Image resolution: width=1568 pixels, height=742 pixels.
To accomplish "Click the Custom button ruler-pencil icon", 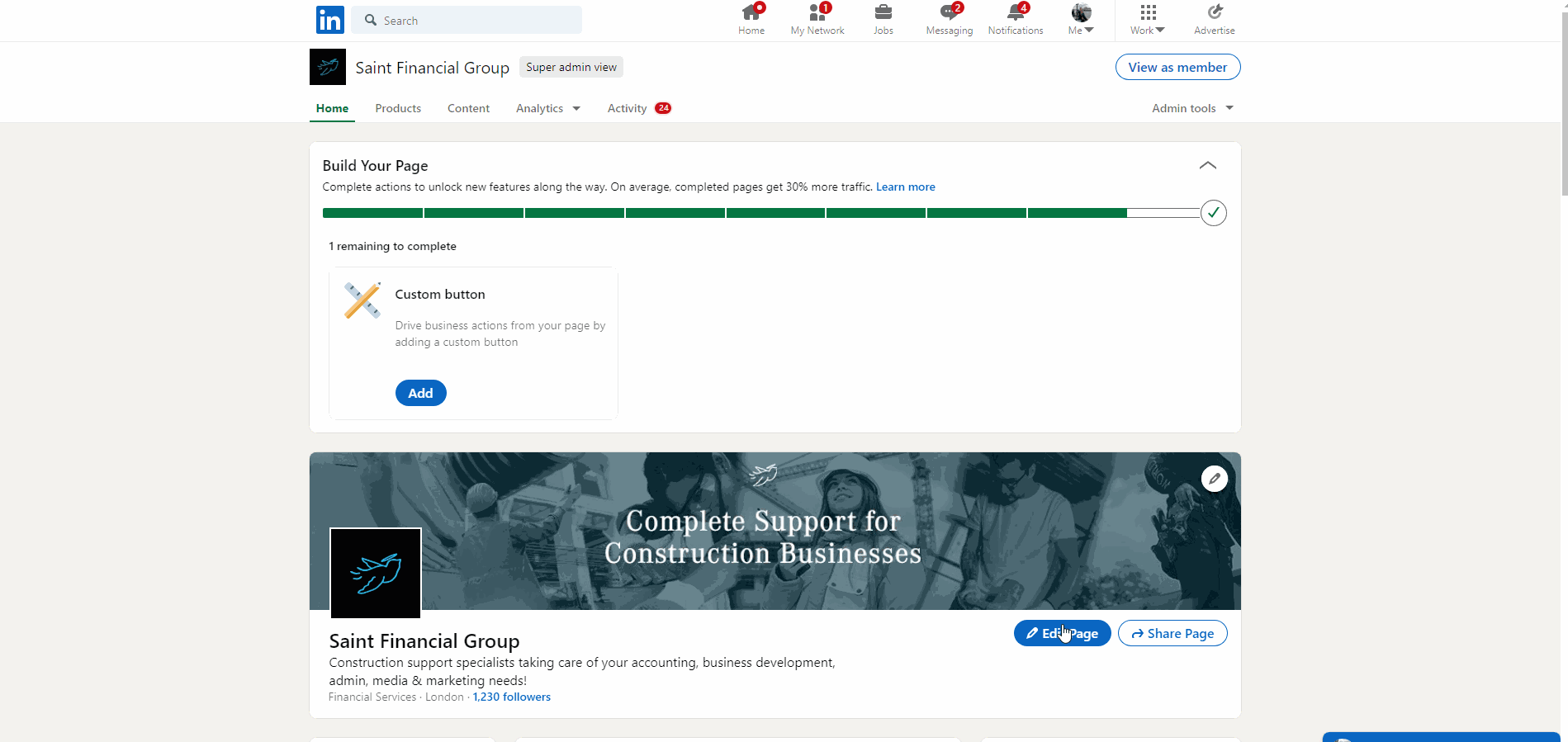I will [362, 300].
